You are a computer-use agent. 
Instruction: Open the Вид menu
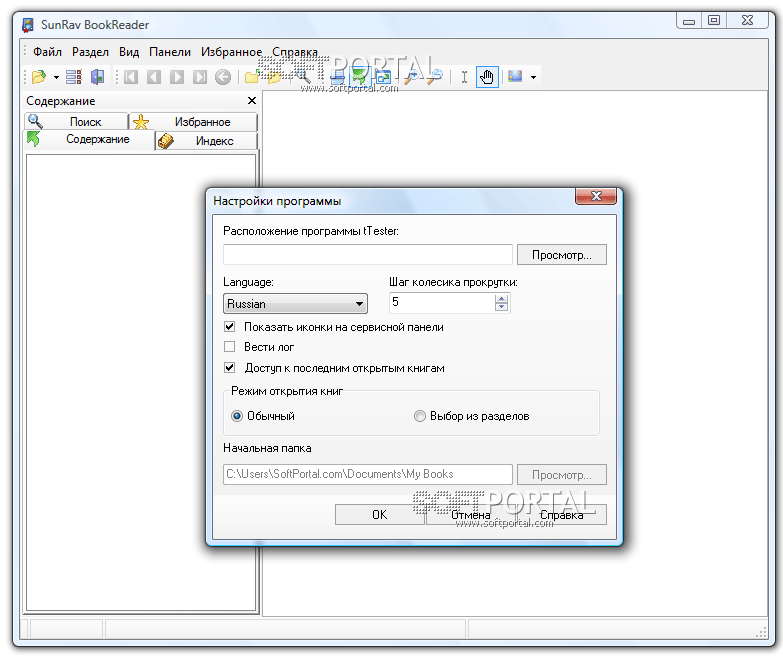tap(129, 52)
